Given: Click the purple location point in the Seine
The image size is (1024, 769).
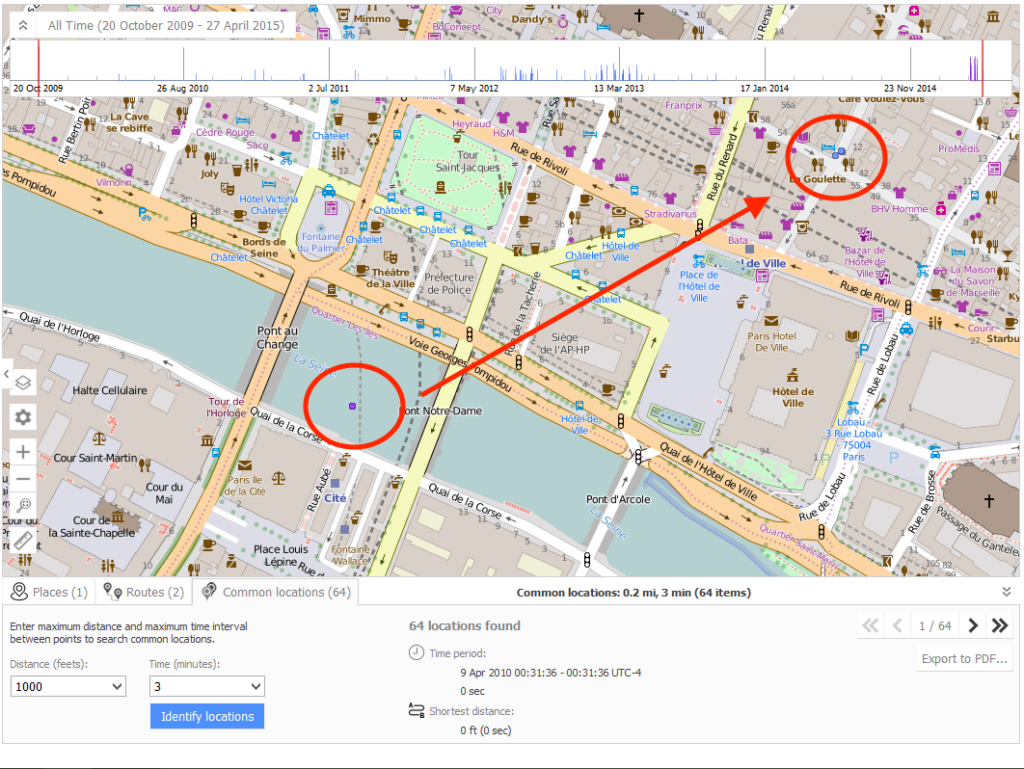Looking at the screenshot, I should pyautogui.click(x=353, y=406).
